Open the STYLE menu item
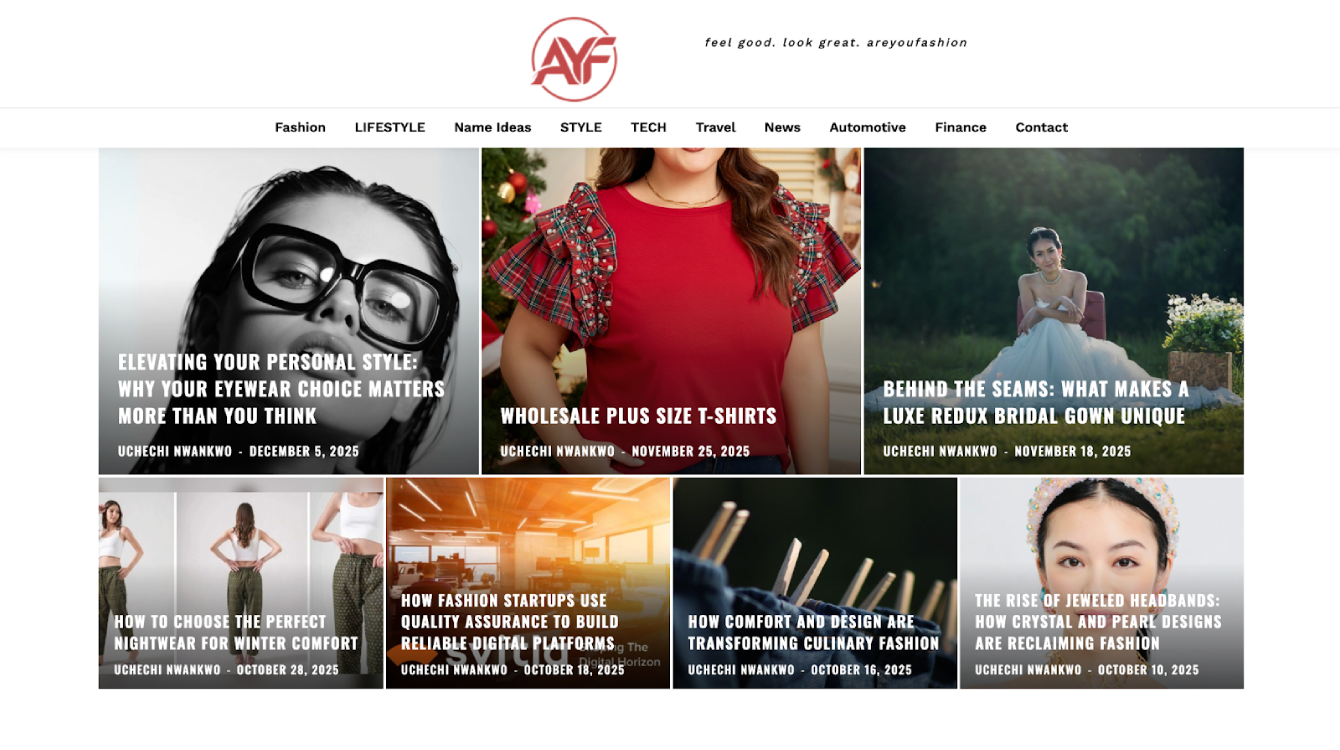The height and width of the screenshot is (750, 1340). tap(581, 127)
